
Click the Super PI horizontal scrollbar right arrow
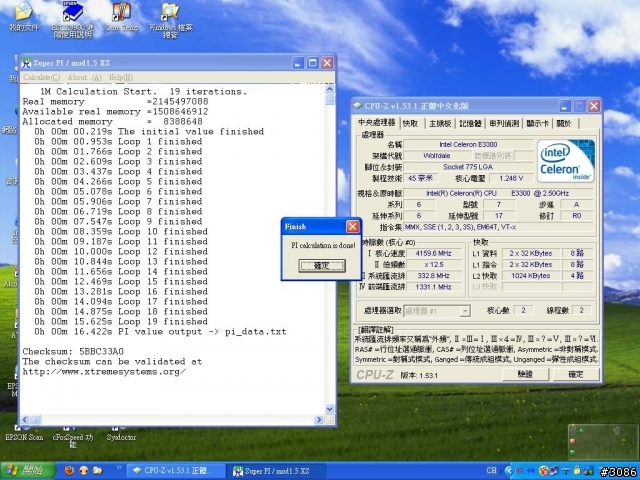click(x=319, y=420)
